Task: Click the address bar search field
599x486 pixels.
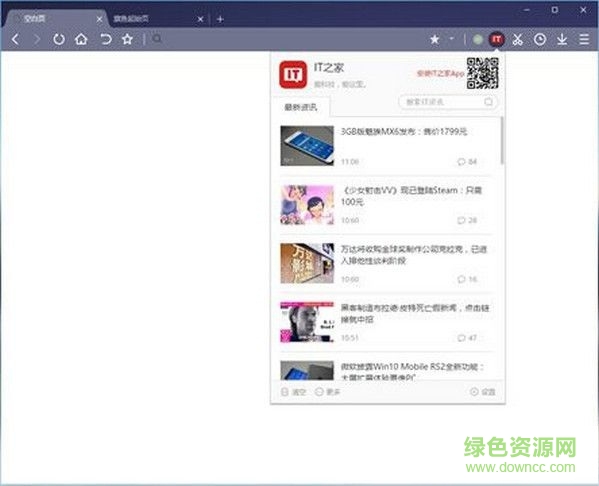Action: 287,39
